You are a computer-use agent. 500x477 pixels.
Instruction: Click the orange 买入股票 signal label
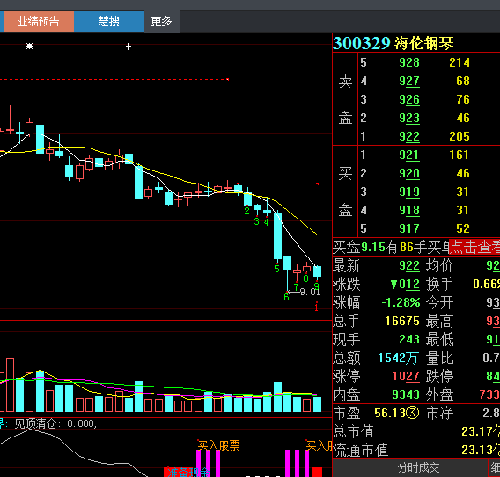tap(219, 445)
